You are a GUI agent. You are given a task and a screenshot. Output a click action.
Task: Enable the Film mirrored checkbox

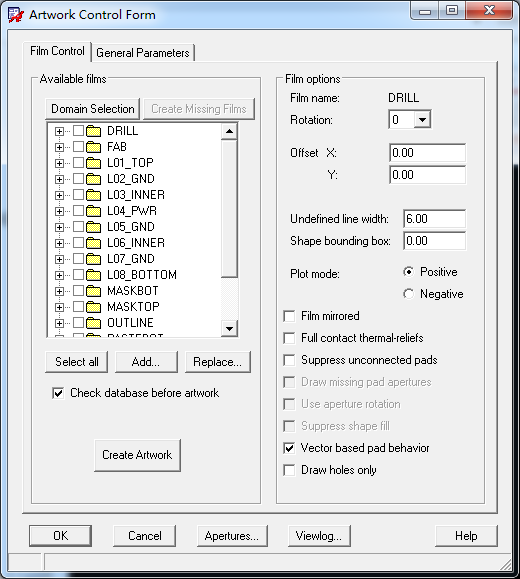coord(289,316)
